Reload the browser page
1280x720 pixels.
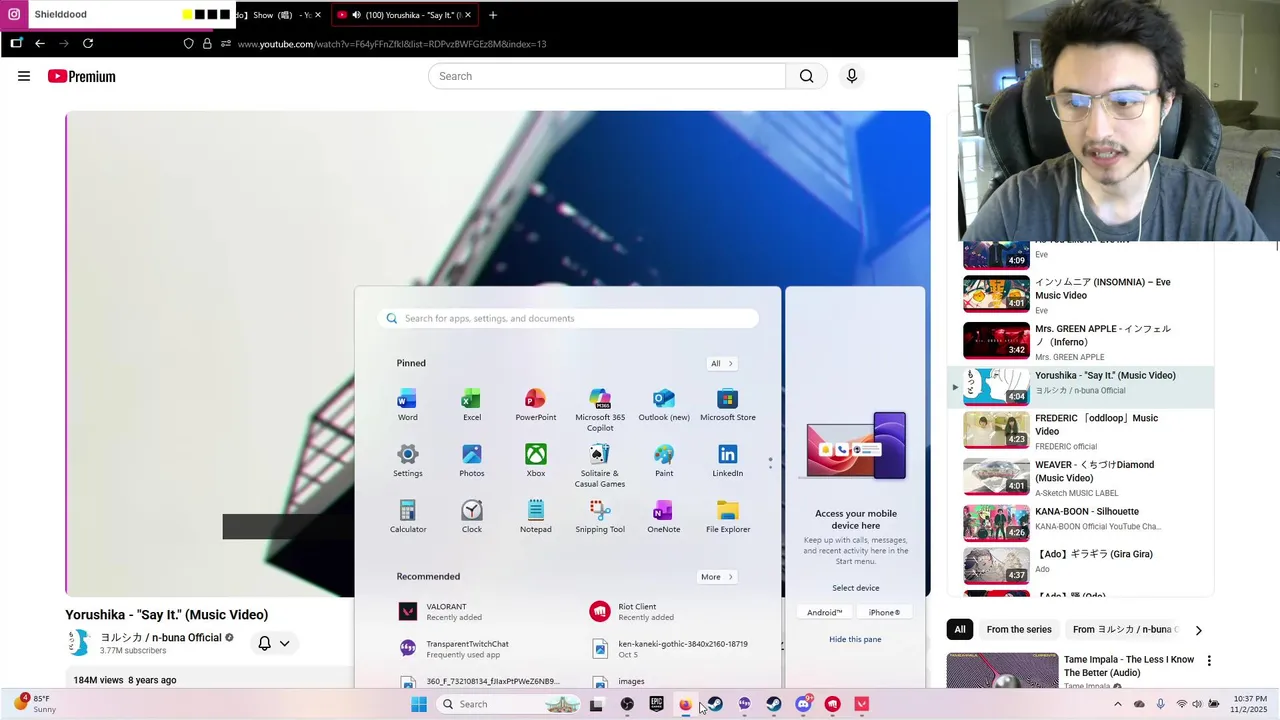click(88, 43)
